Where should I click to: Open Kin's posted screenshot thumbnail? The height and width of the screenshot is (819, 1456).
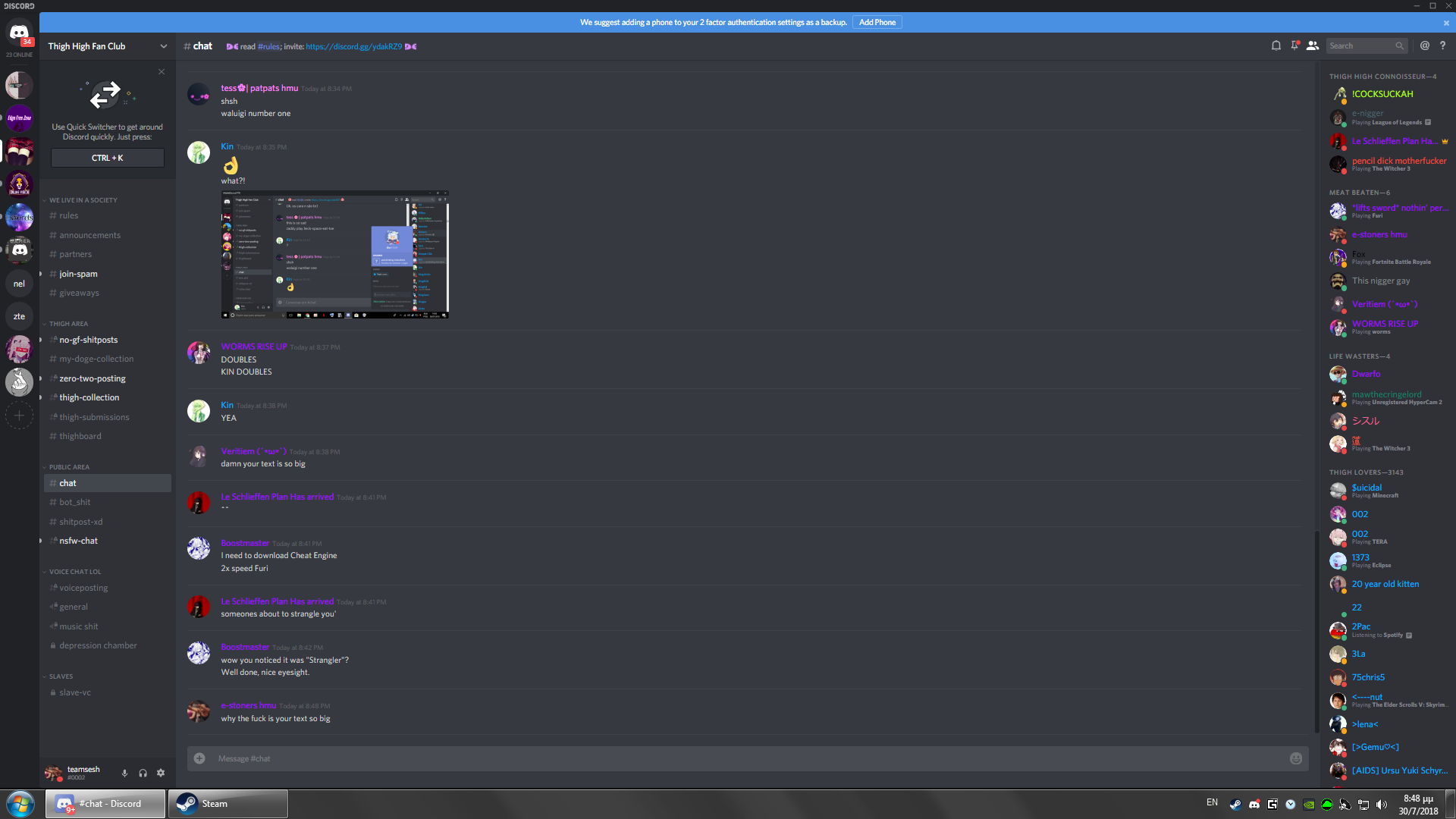[x=334, y=254]
